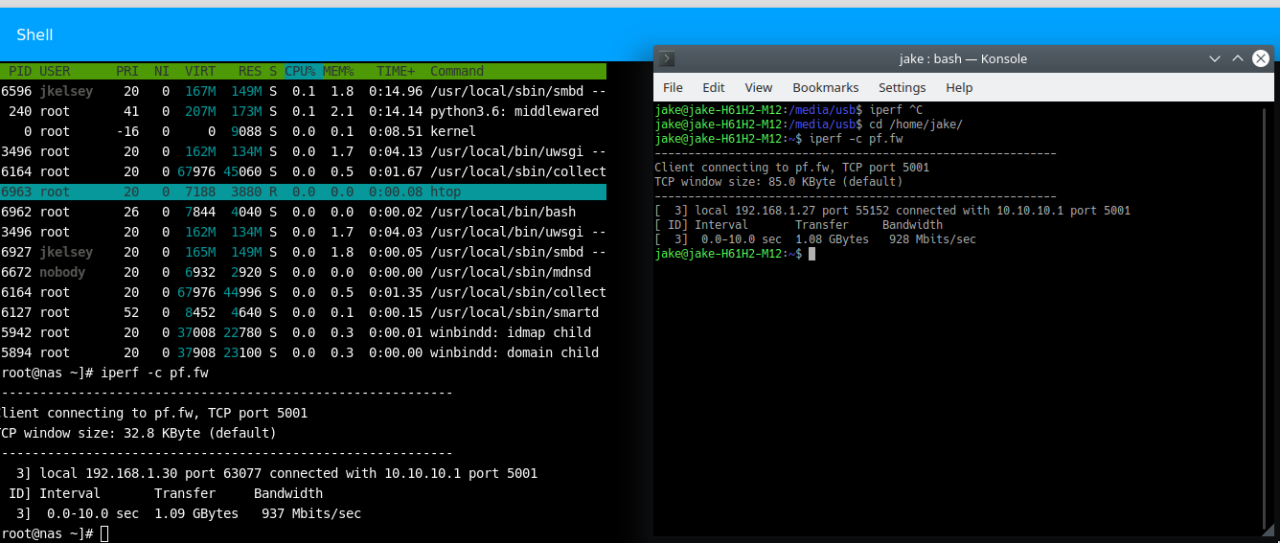Close the Konsole window
The width and height of the screenshot is (1280, 543).
(x=1262, y=58)
